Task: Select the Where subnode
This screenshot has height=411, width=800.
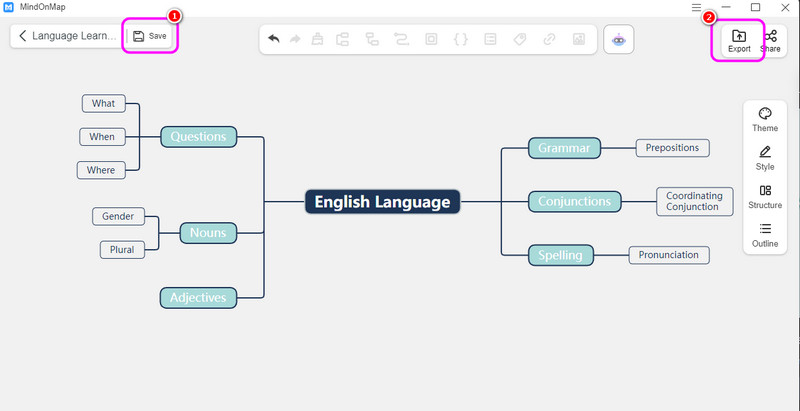Action: point(101,170)
